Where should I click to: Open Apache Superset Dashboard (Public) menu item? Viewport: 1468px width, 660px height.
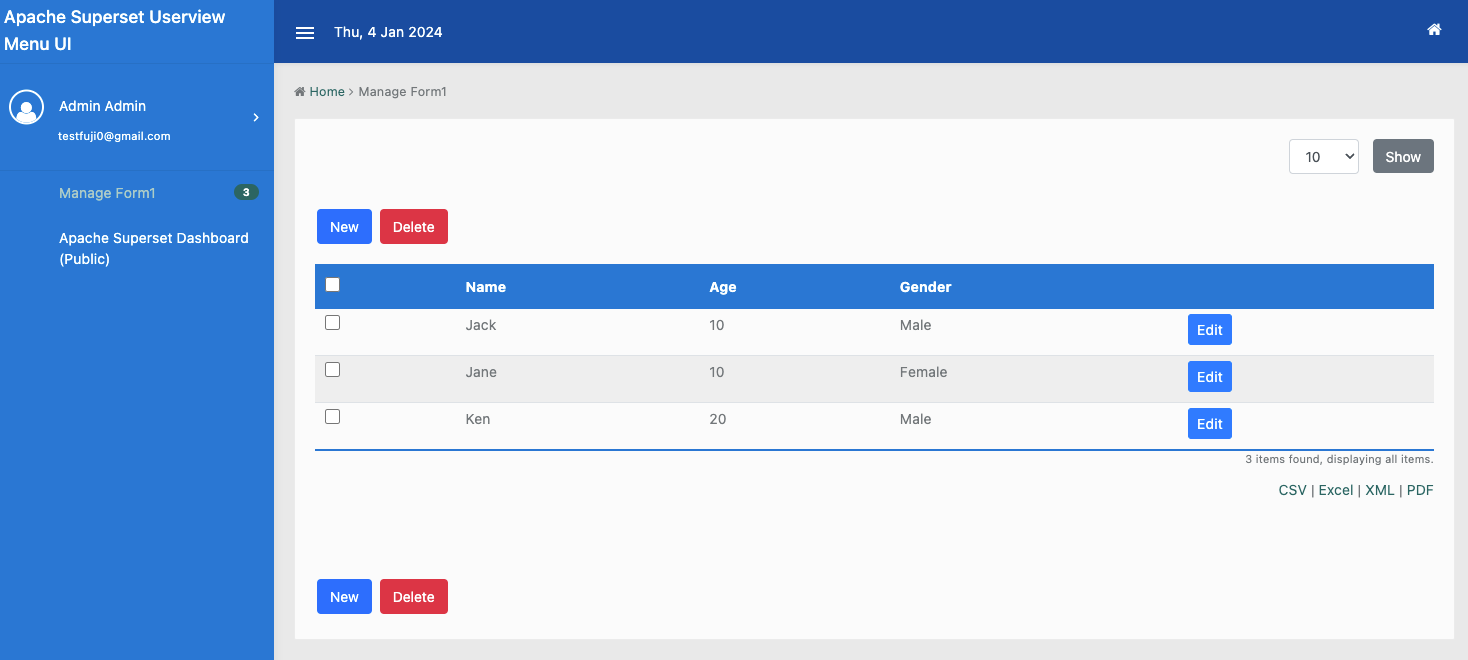click(x=153, y=248)
